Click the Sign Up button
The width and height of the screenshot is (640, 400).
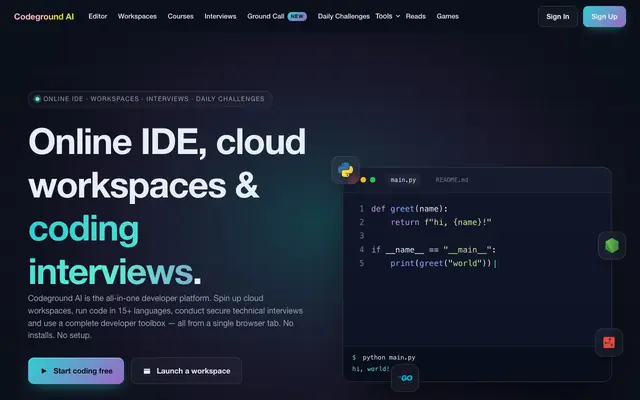[604, 17]
